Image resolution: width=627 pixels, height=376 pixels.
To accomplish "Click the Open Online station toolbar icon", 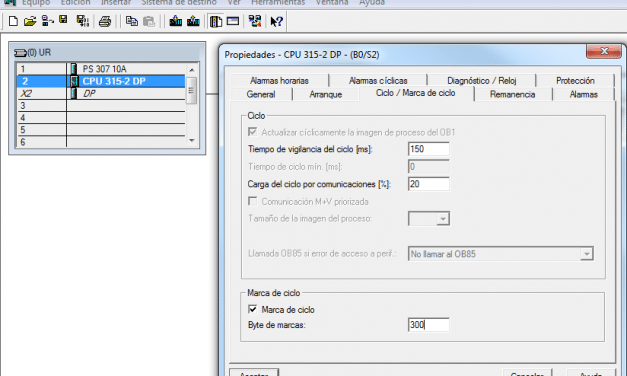I will 48,21.
